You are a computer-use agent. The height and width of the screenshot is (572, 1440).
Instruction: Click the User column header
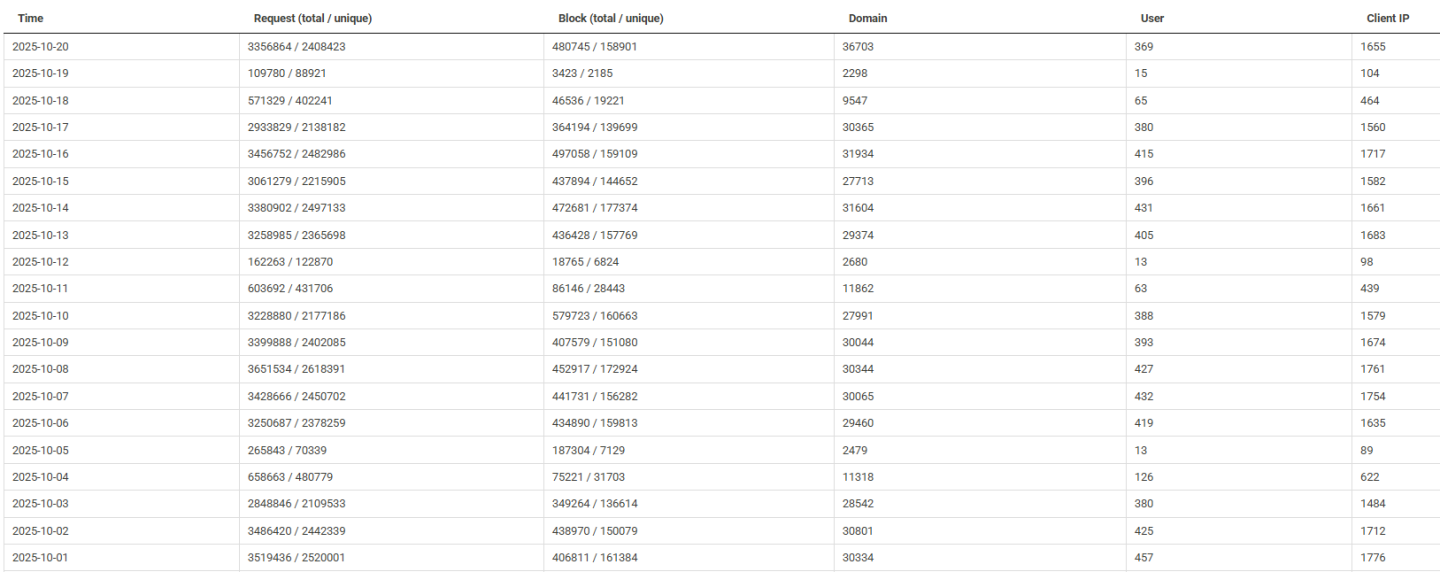click(1152, 18)
